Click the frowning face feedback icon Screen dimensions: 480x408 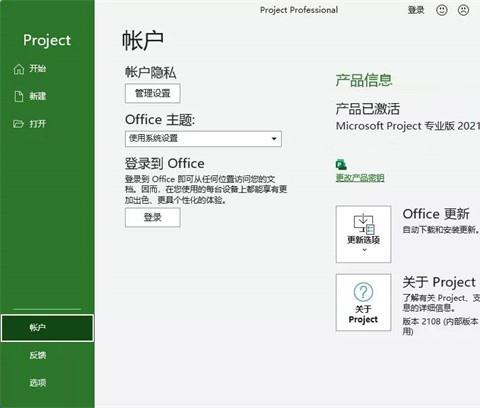(463, 10)
